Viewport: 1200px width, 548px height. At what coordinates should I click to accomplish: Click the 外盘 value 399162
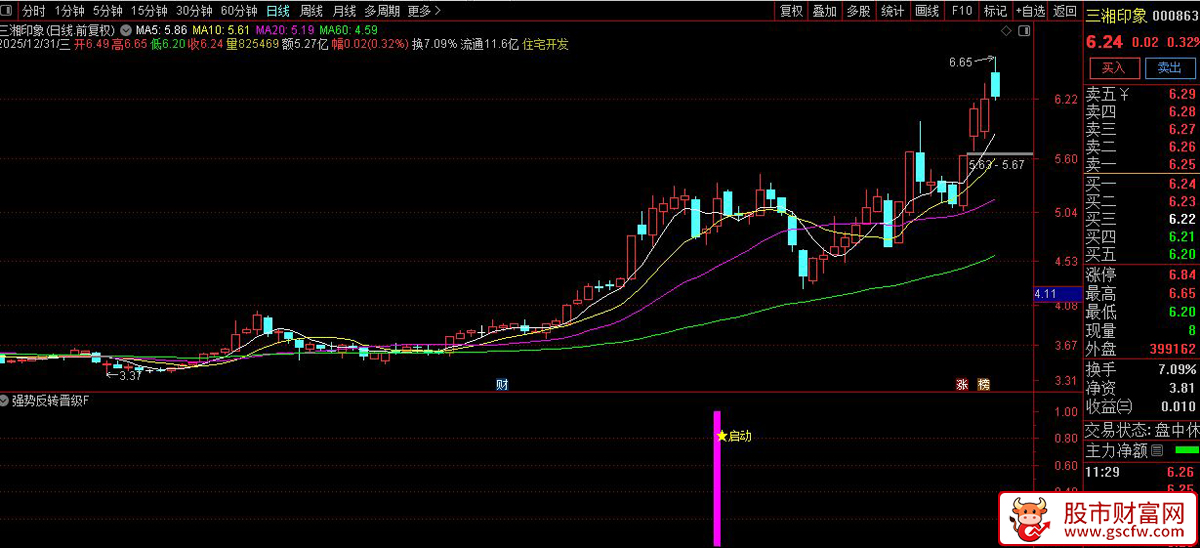tap(1171, 350)
